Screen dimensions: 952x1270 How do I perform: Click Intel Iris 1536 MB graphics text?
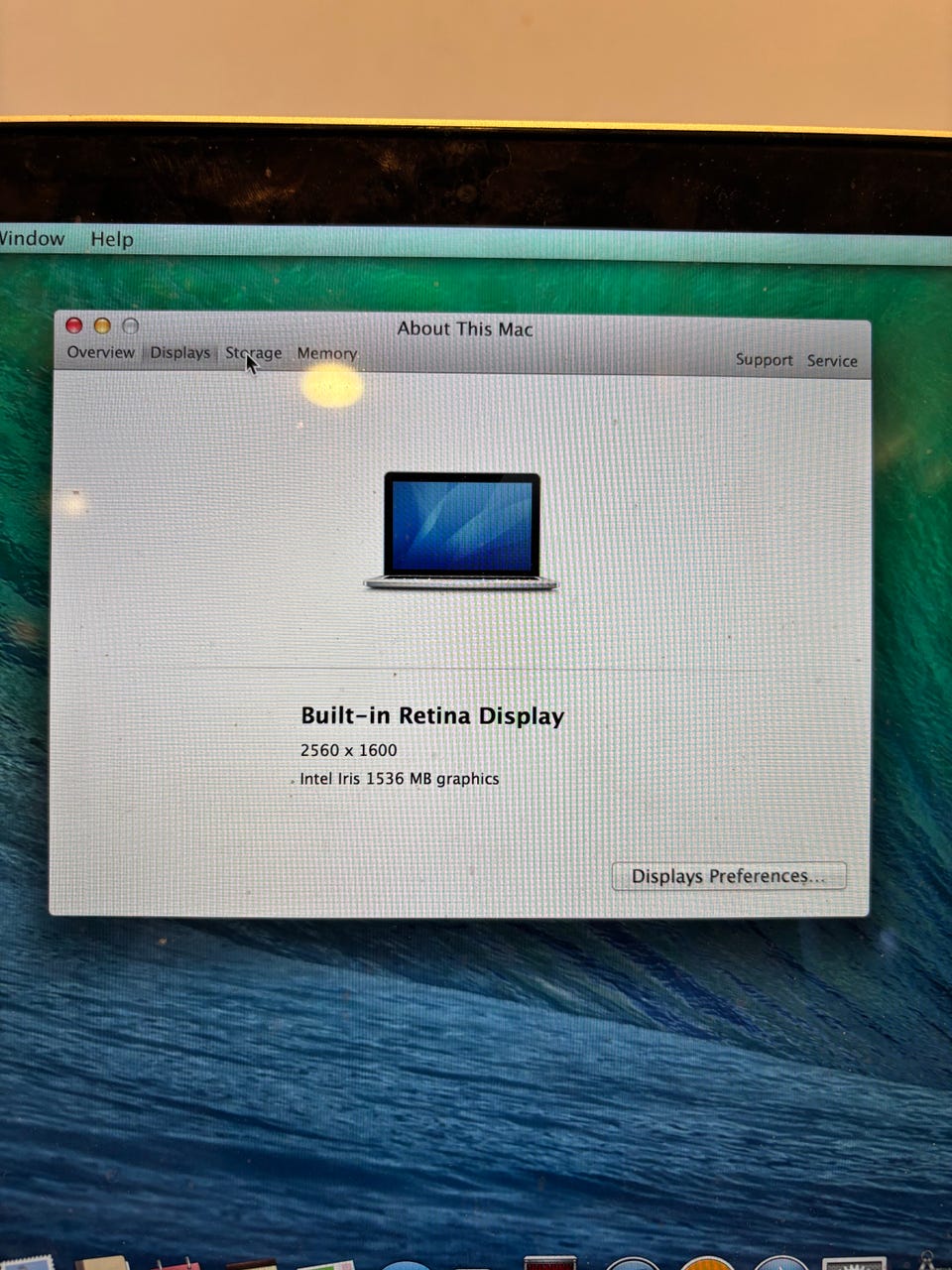(400, 779)
